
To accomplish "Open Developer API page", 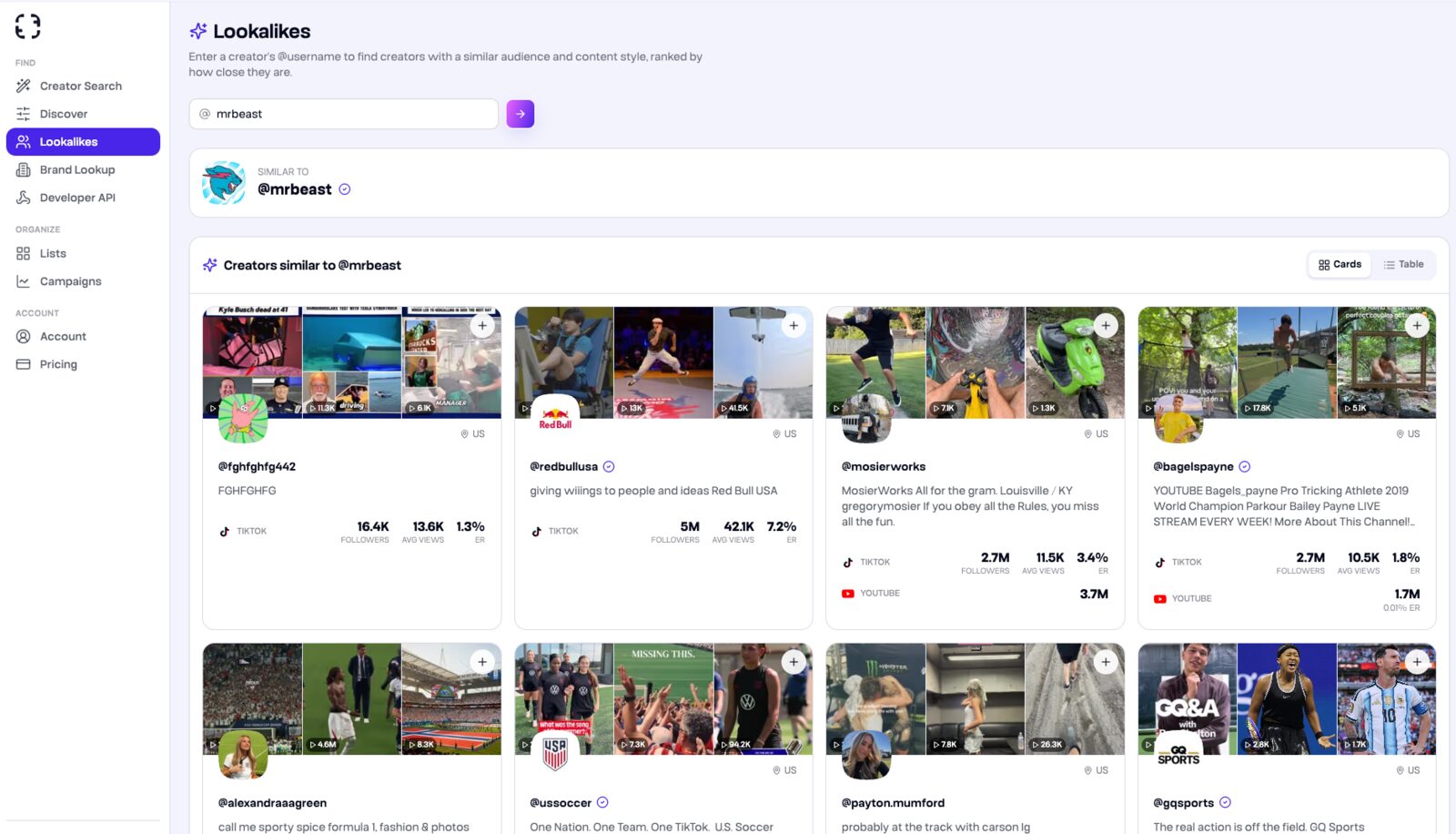I will tap(83, 198).
